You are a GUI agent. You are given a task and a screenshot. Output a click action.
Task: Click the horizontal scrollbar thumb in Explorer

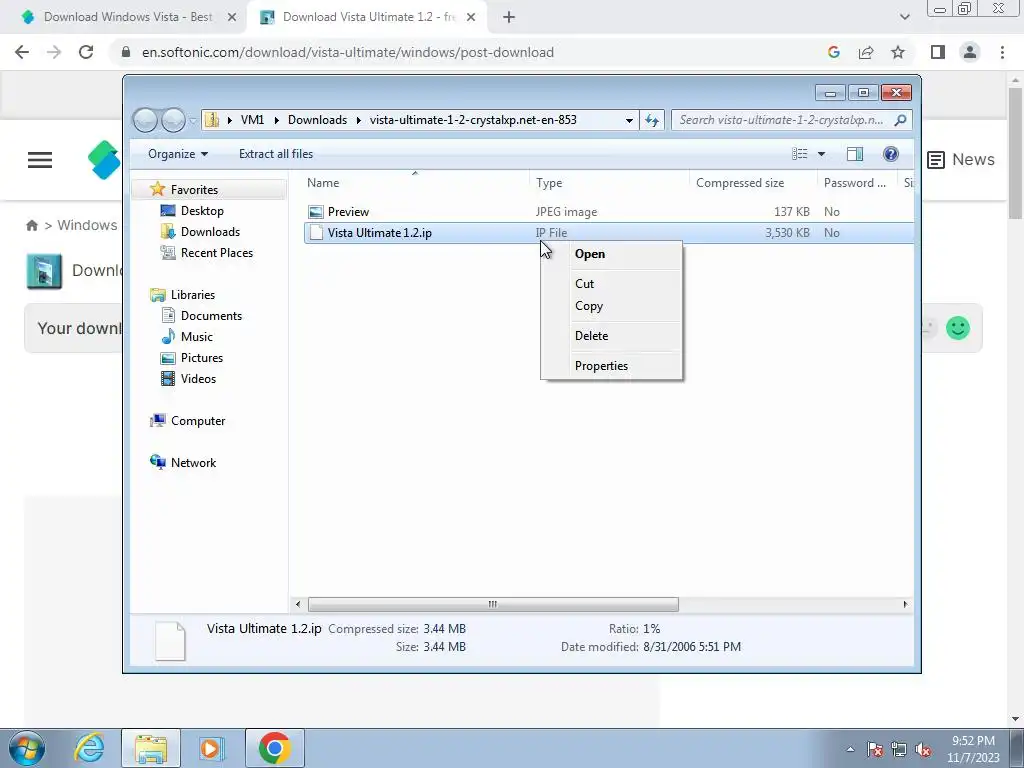pyautogui.click(x=493, y=604)
